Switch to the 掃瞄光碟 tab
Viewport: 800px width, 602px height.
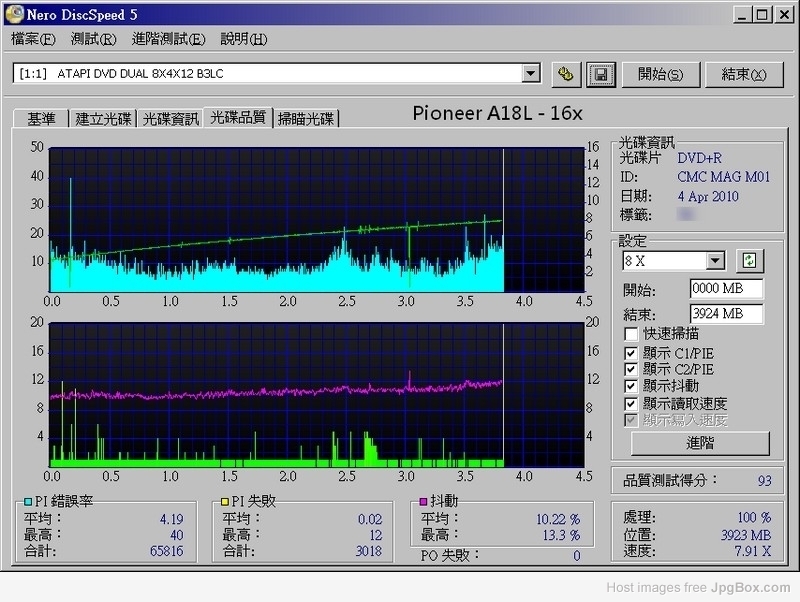[306, 118]
